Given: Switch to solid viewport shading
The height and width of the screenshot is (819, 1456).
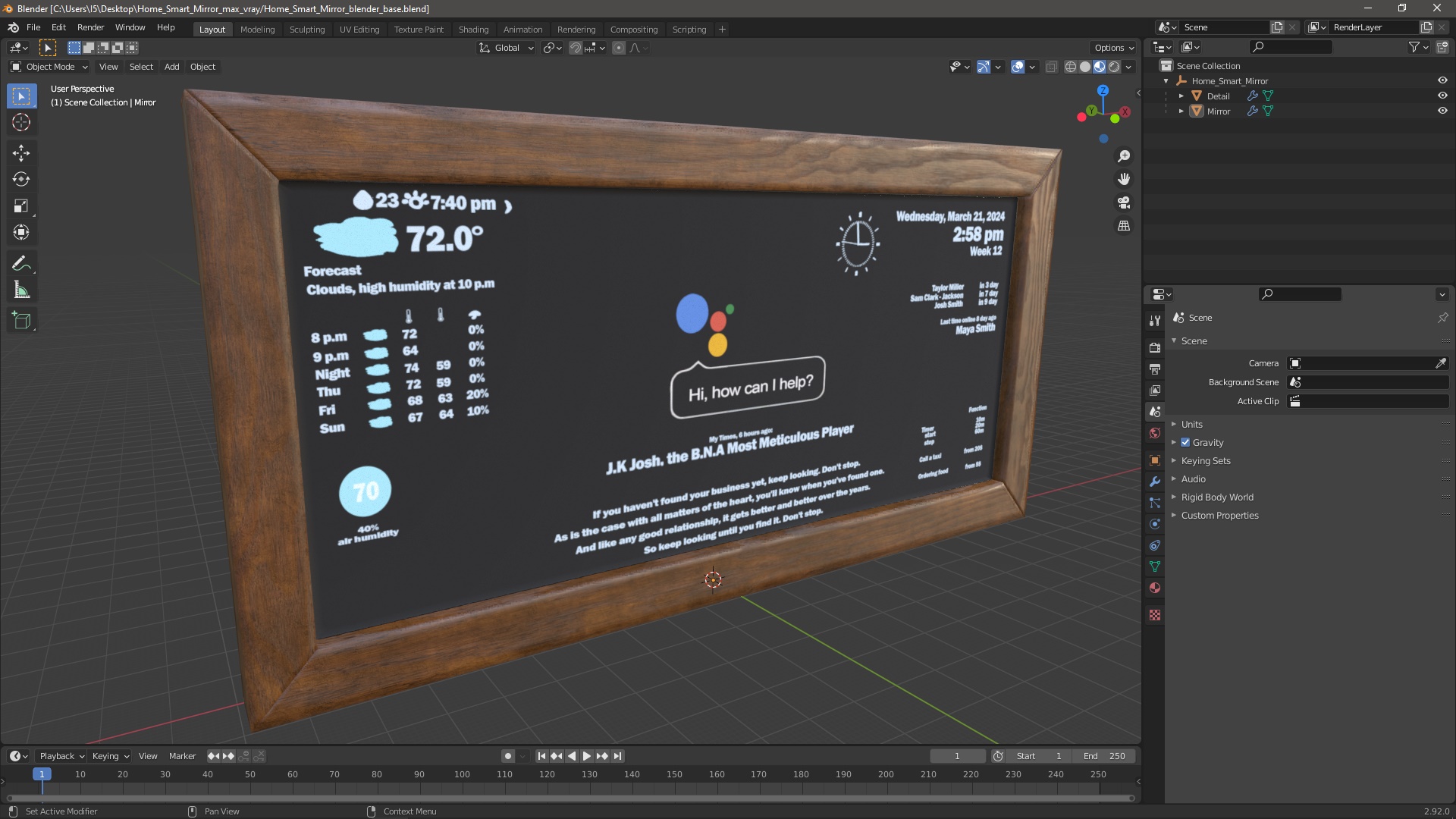Looking at the screenshot, I should 1085,67.
